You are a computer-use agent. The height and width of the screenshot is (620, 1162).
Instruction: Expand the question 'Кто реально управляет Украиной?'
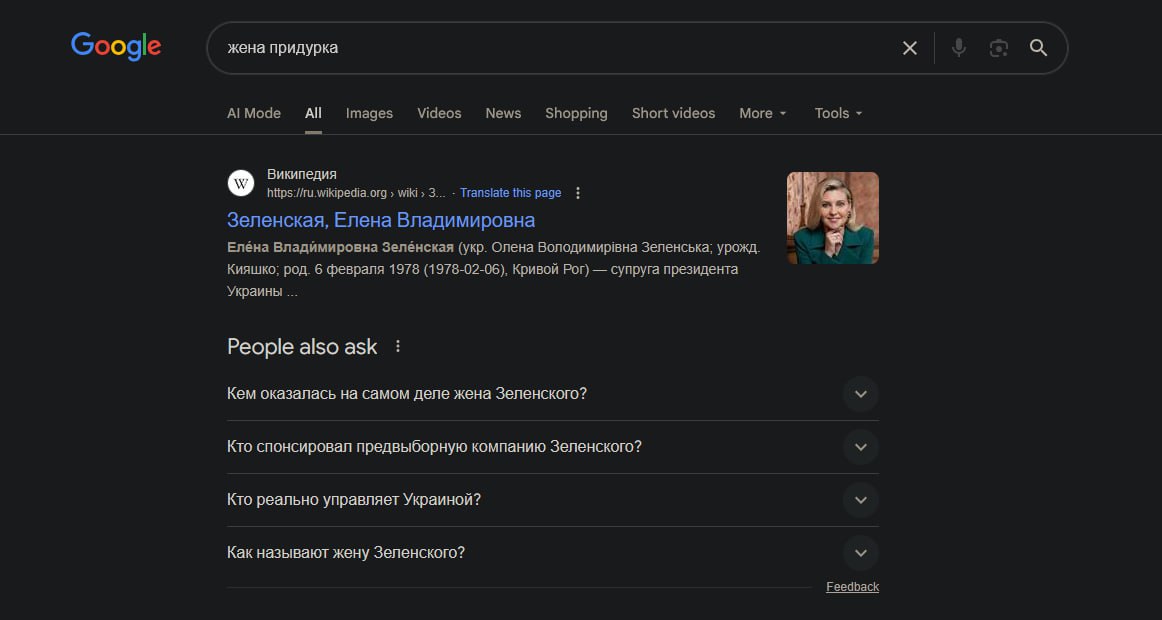860,500
